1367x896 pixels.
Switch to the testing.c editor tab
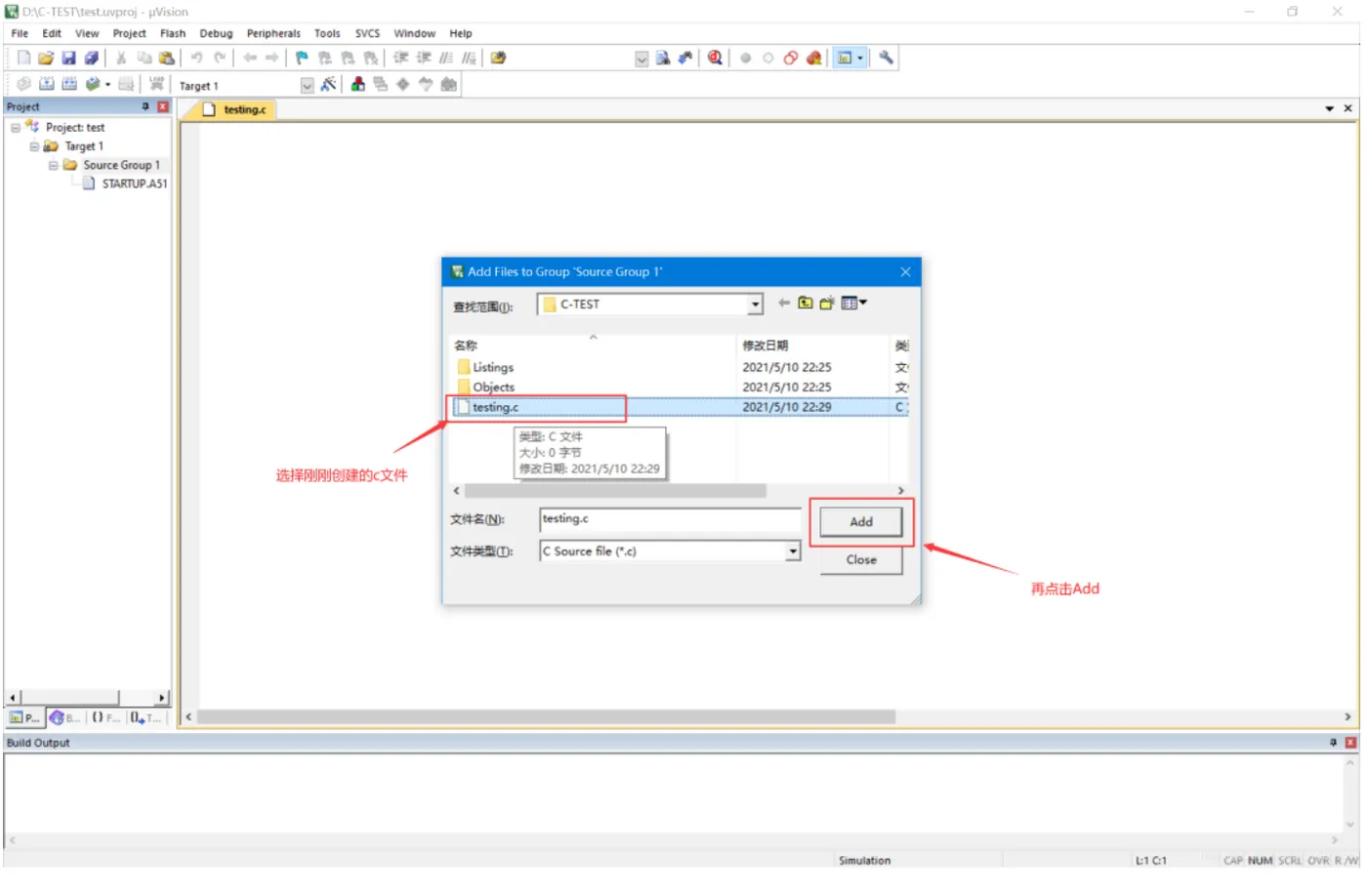(236, 110)
